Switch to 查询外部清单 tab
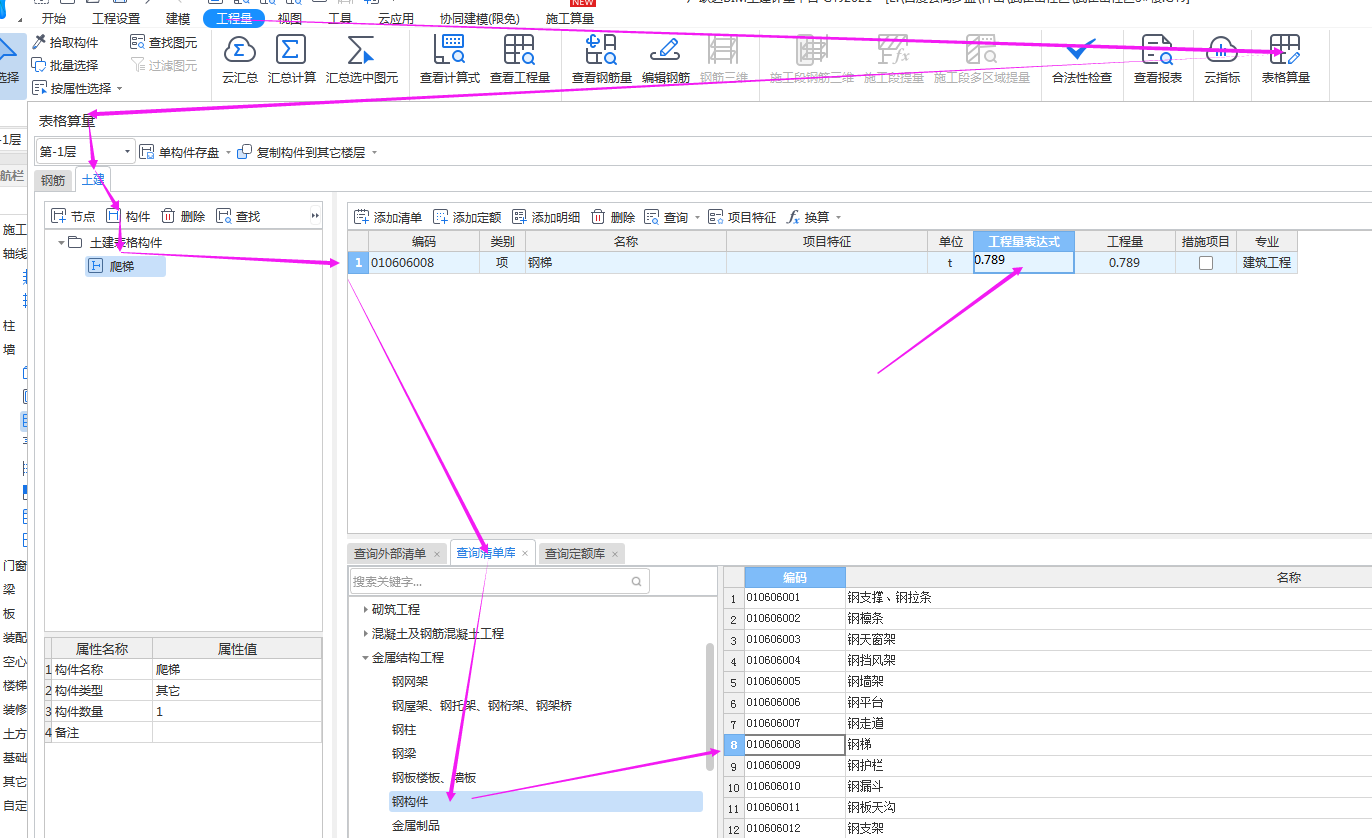The width and height of the screenshot is (1372, 838). click(397, 553)
